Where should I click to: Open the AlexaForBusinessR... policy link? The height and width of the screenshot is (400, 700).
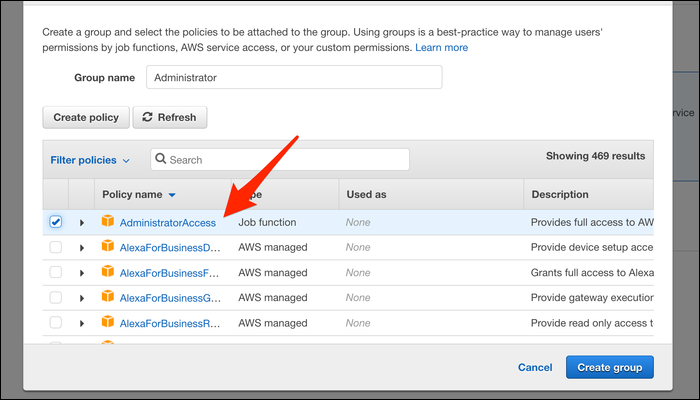click(170, 324)
